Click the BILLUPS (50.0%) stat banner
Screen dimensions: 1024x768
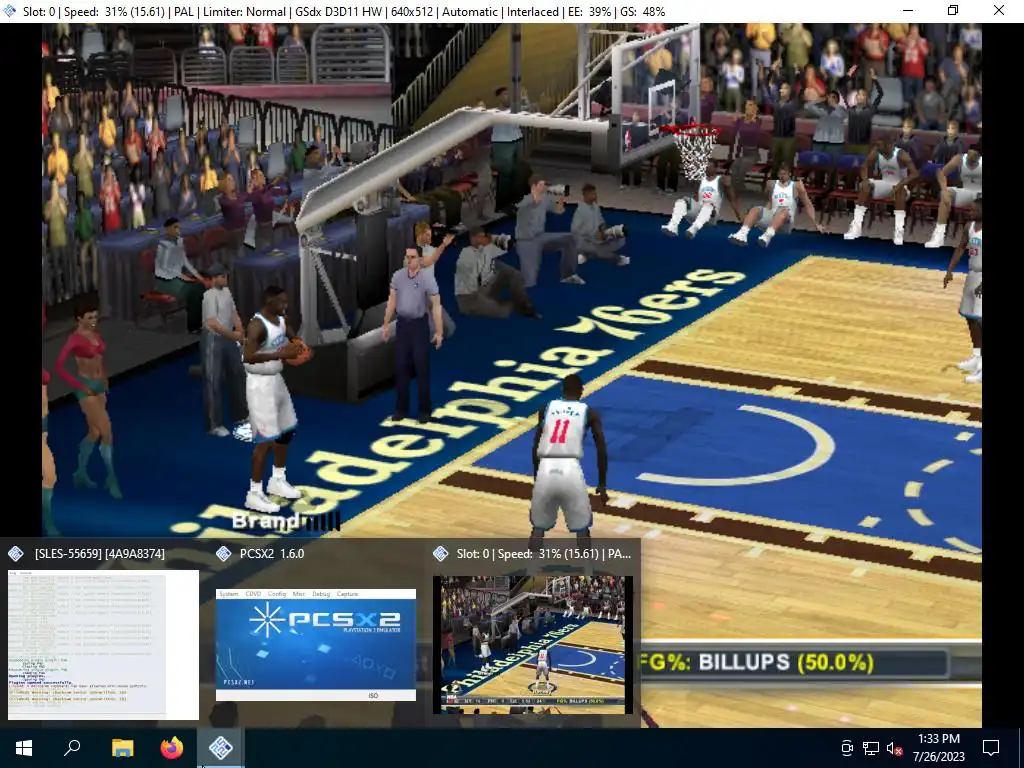coord(792,662)
